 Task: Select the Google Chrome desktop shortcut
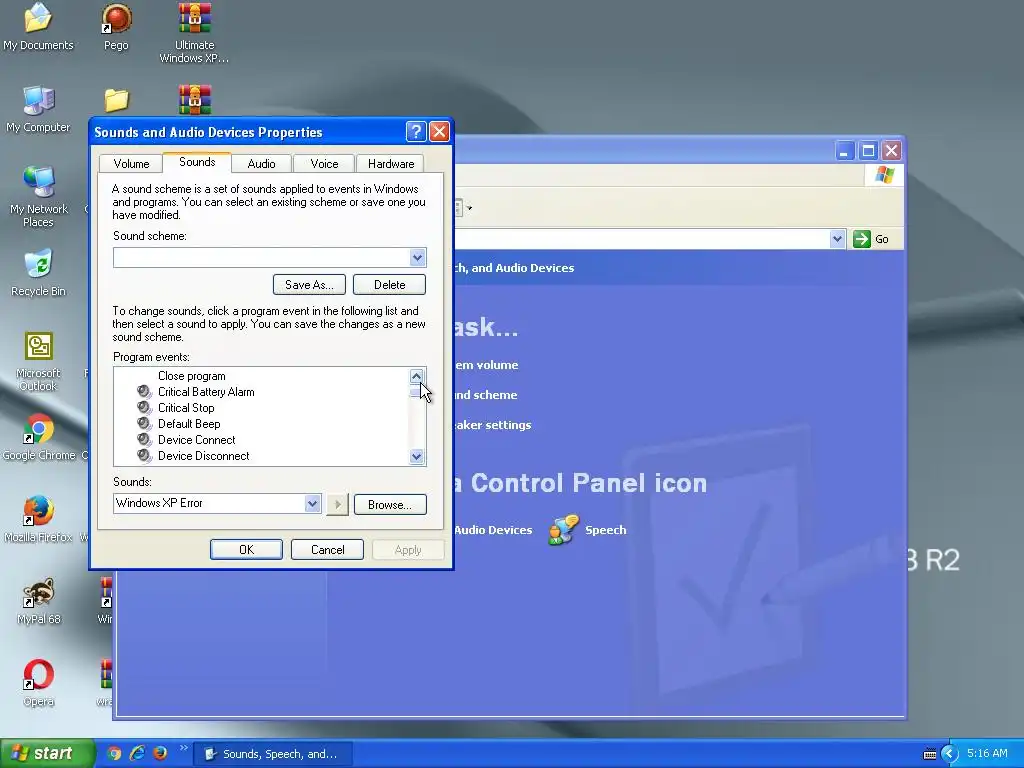click(x=39, y=436)
